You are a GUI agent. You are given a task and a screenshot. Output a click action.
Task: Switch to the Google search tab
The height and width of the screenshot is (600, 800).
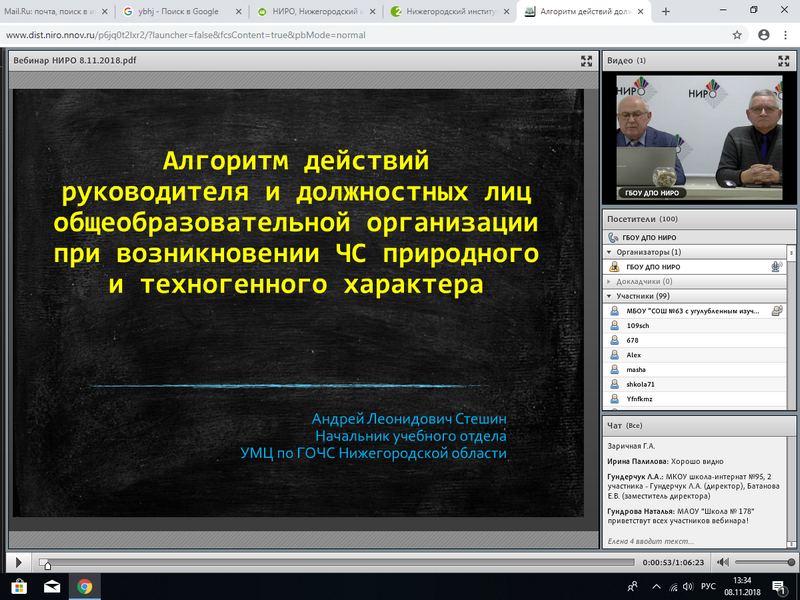[170, 12]
